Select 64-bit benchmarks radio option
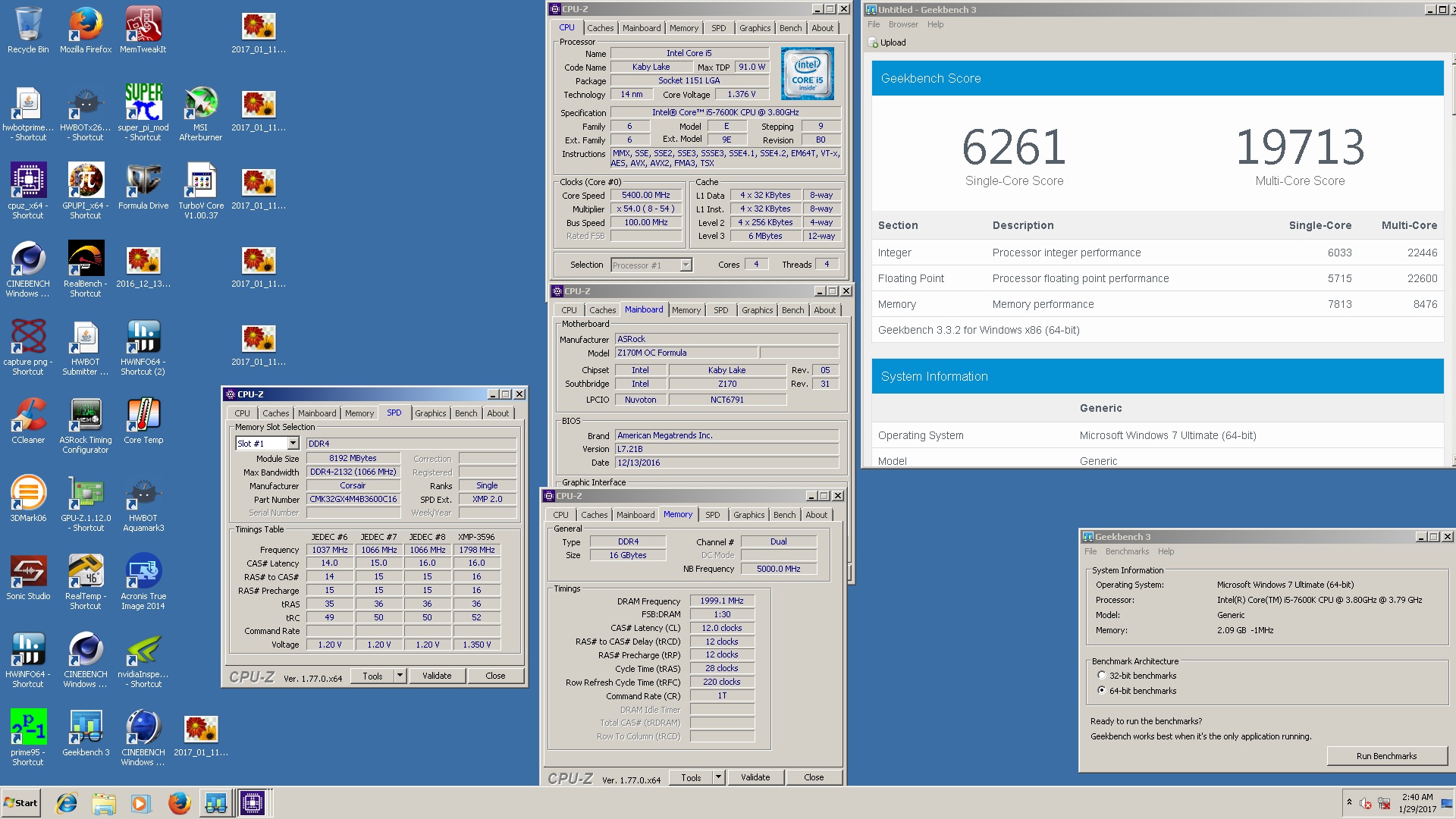 coord(1101,690)
